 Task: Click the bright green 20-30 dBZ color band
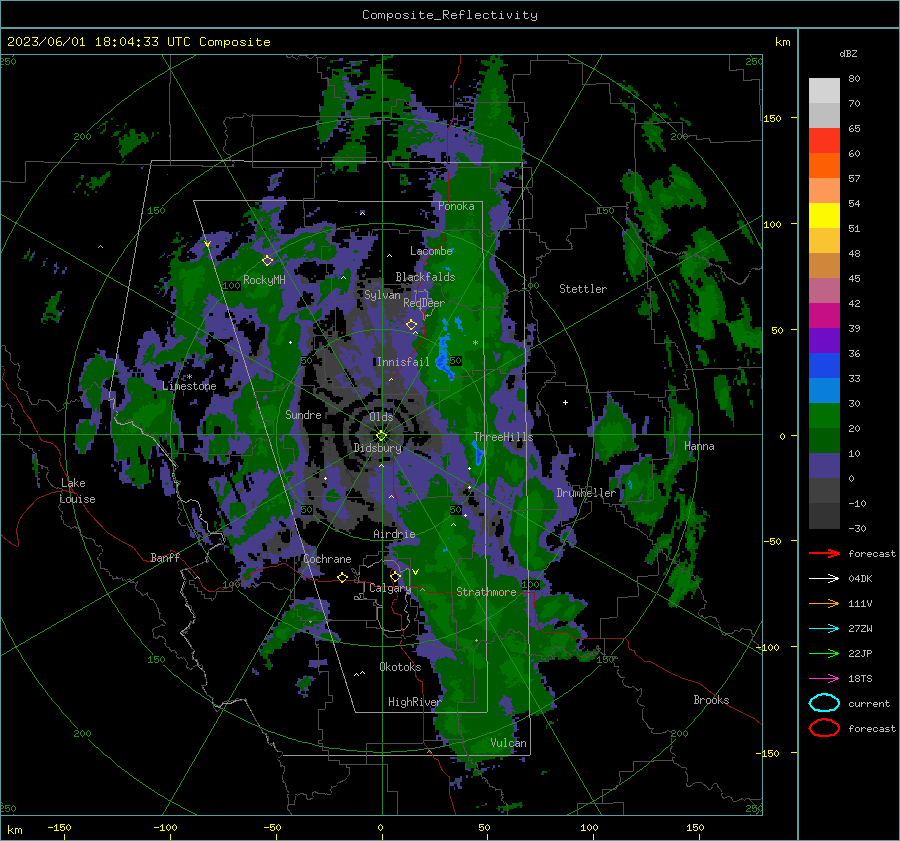pyautogui.click(x=824, y=415)
